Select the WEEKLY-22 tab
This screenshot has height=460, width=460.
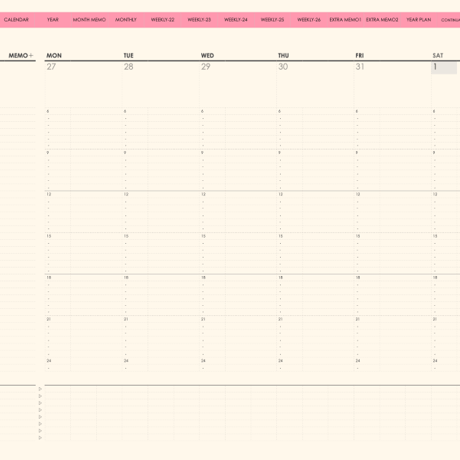click(x=163, y=20)
